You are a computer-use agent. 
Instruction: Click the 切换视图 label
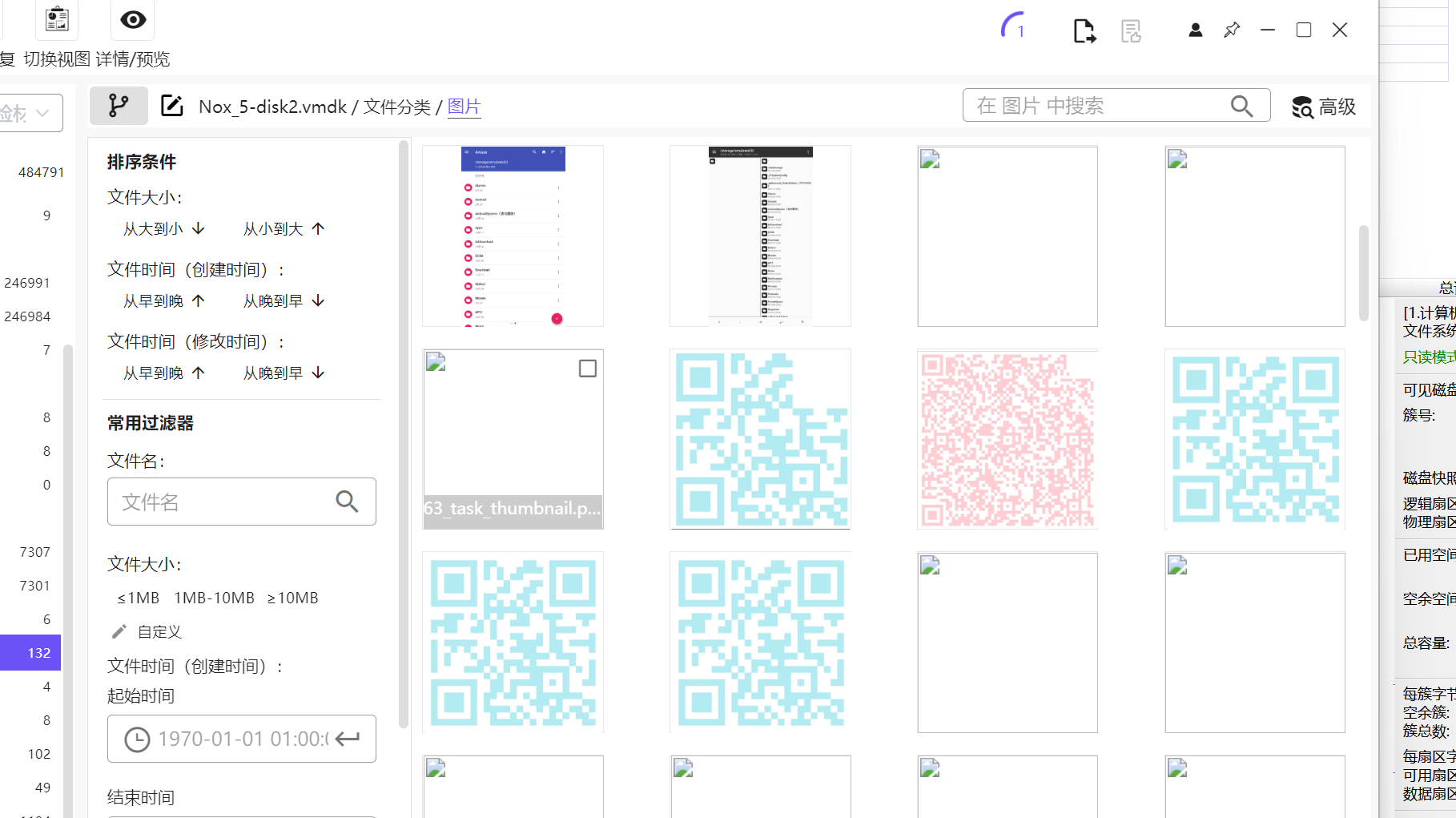pyautogui.click(x=57, y=59)
